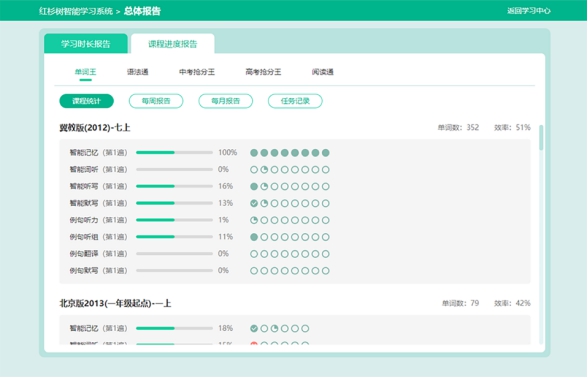Click the 北京版2013(一年级起点)-一上 course title
The width and height of the screenshot is (588, 378).
tap(115, 303)
